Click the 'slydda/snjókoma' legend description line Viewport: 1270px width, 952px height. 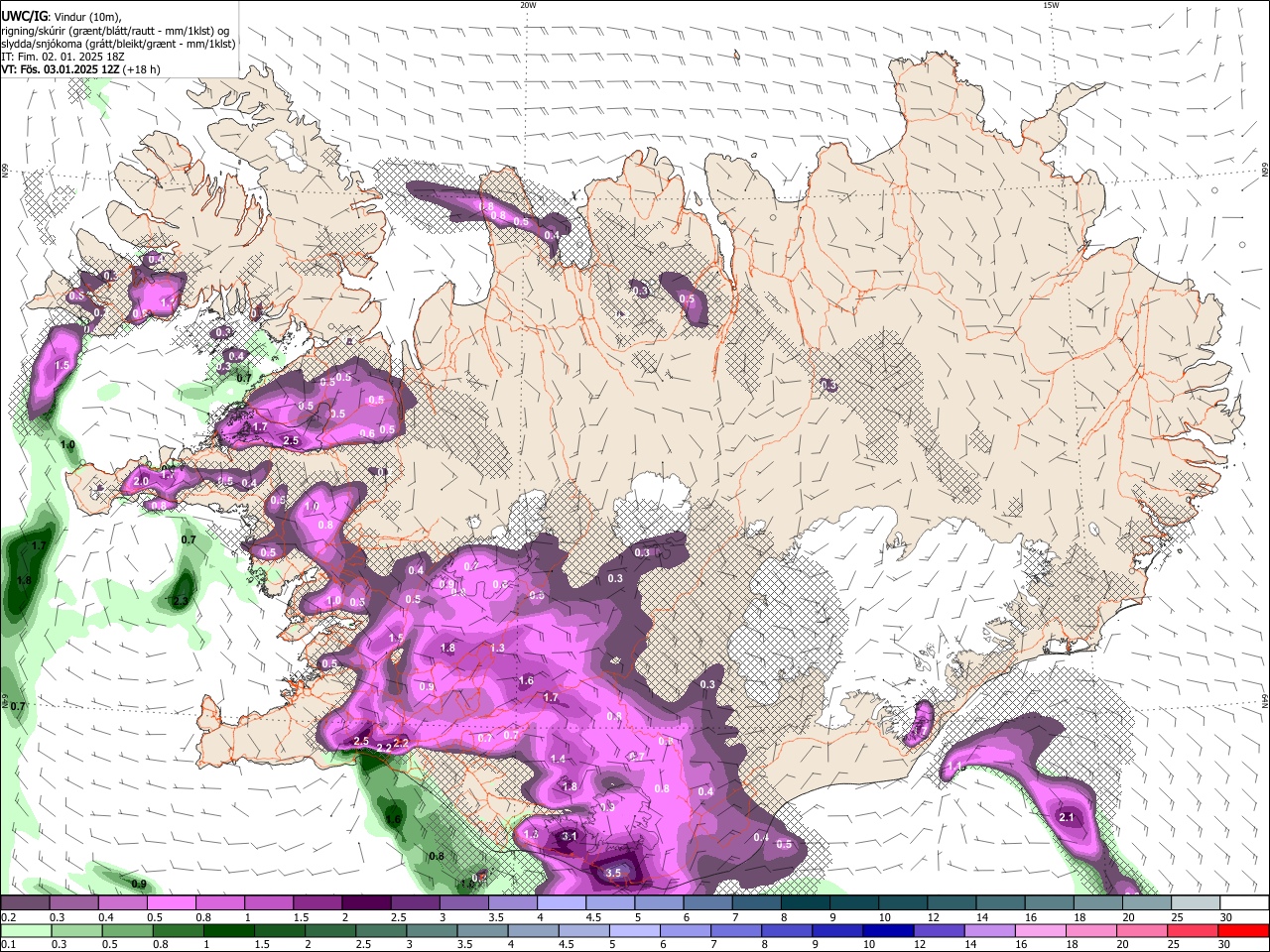[118, 44]
